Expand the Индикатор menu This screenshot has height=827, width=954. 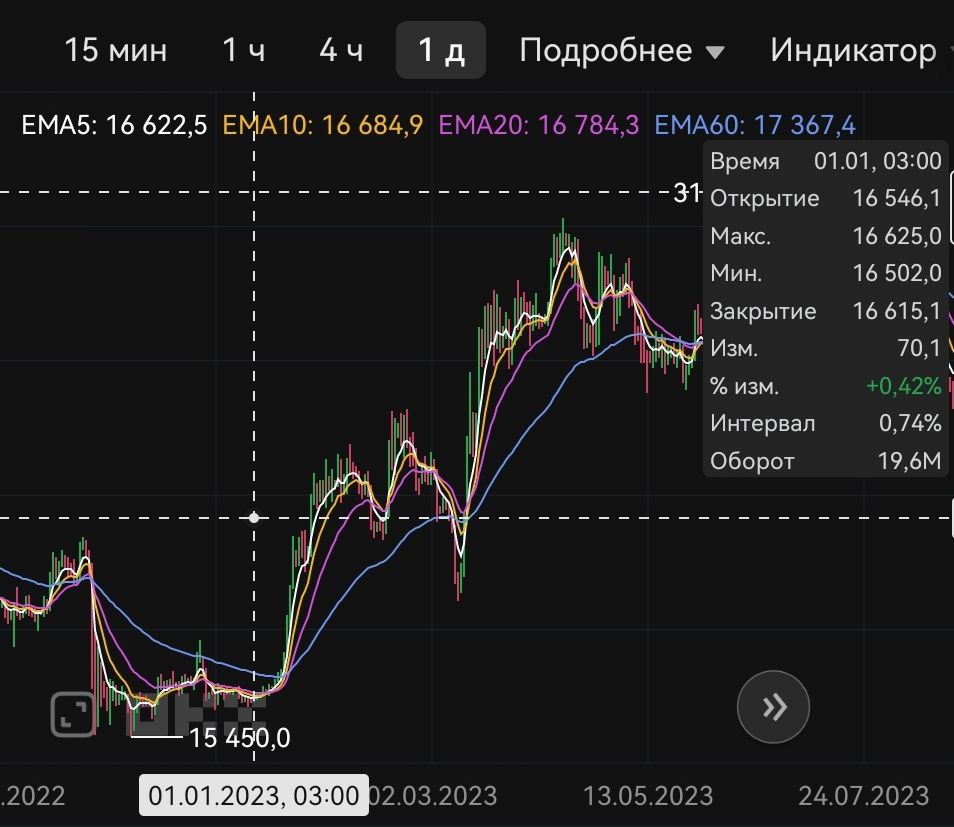[853, 50]
